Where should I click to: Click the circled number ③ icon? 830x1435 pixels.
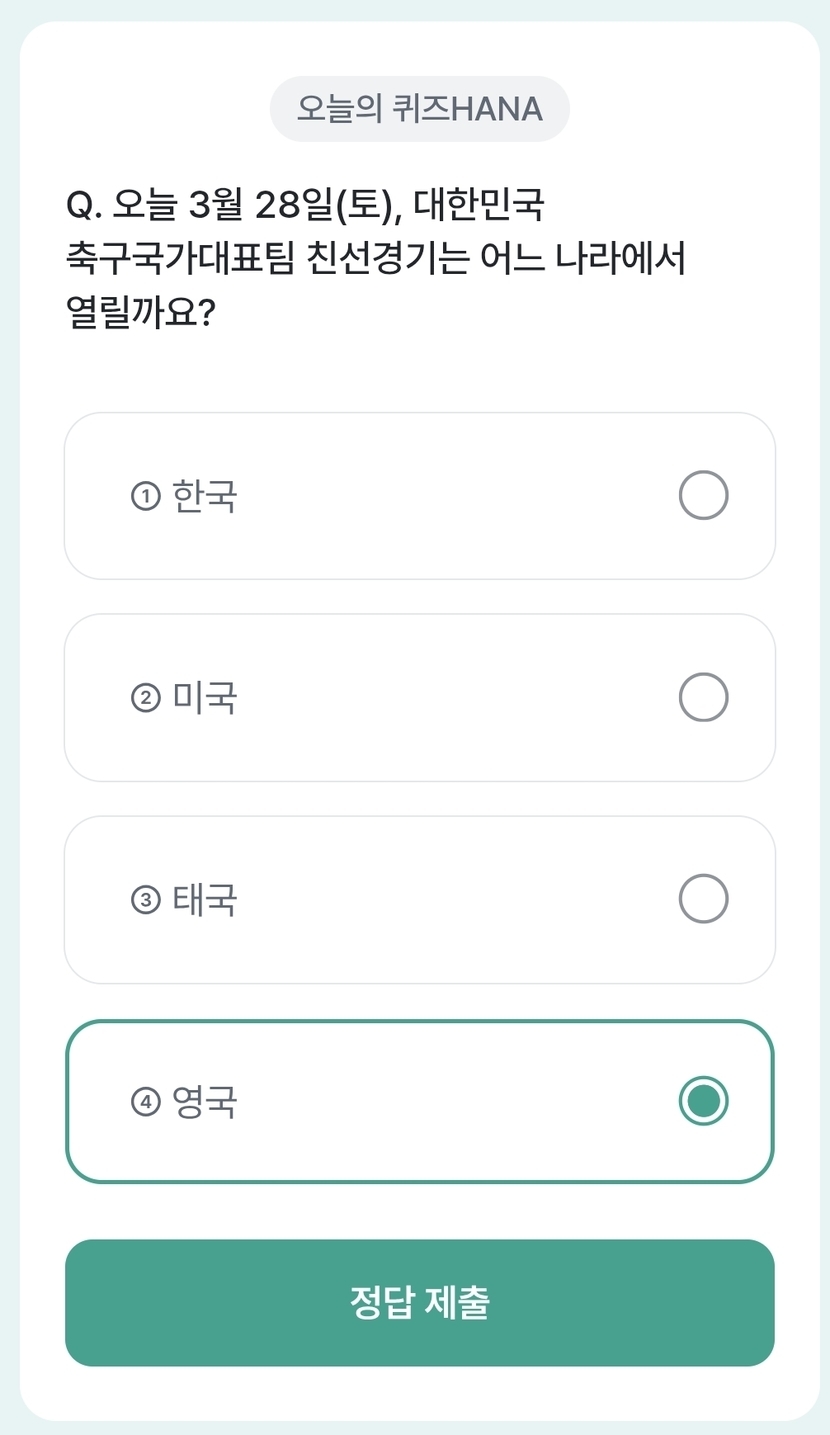click(x=146, y=900)
